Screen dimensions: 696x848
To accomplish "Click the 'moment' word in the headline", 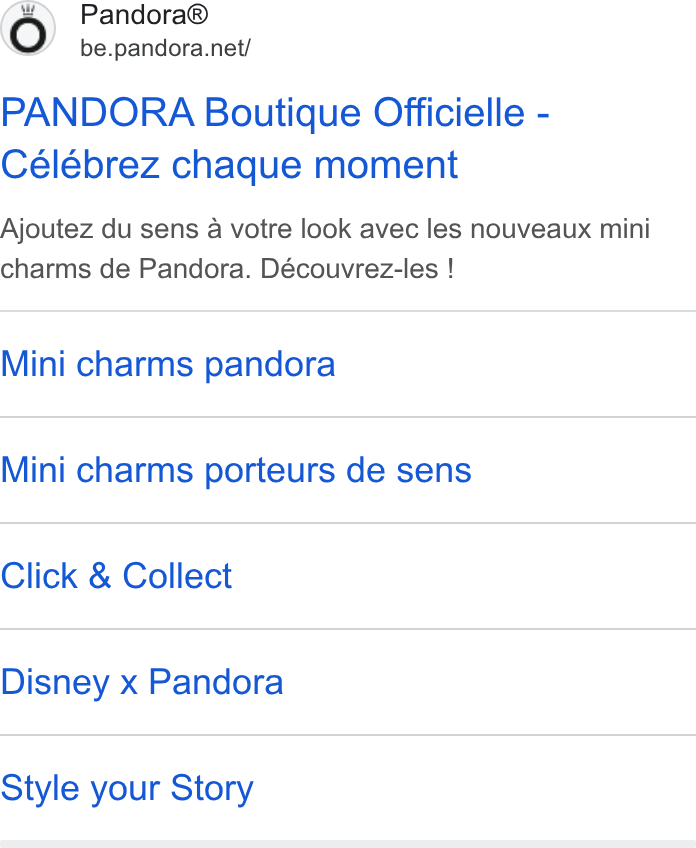I will [x=386, y=165].
